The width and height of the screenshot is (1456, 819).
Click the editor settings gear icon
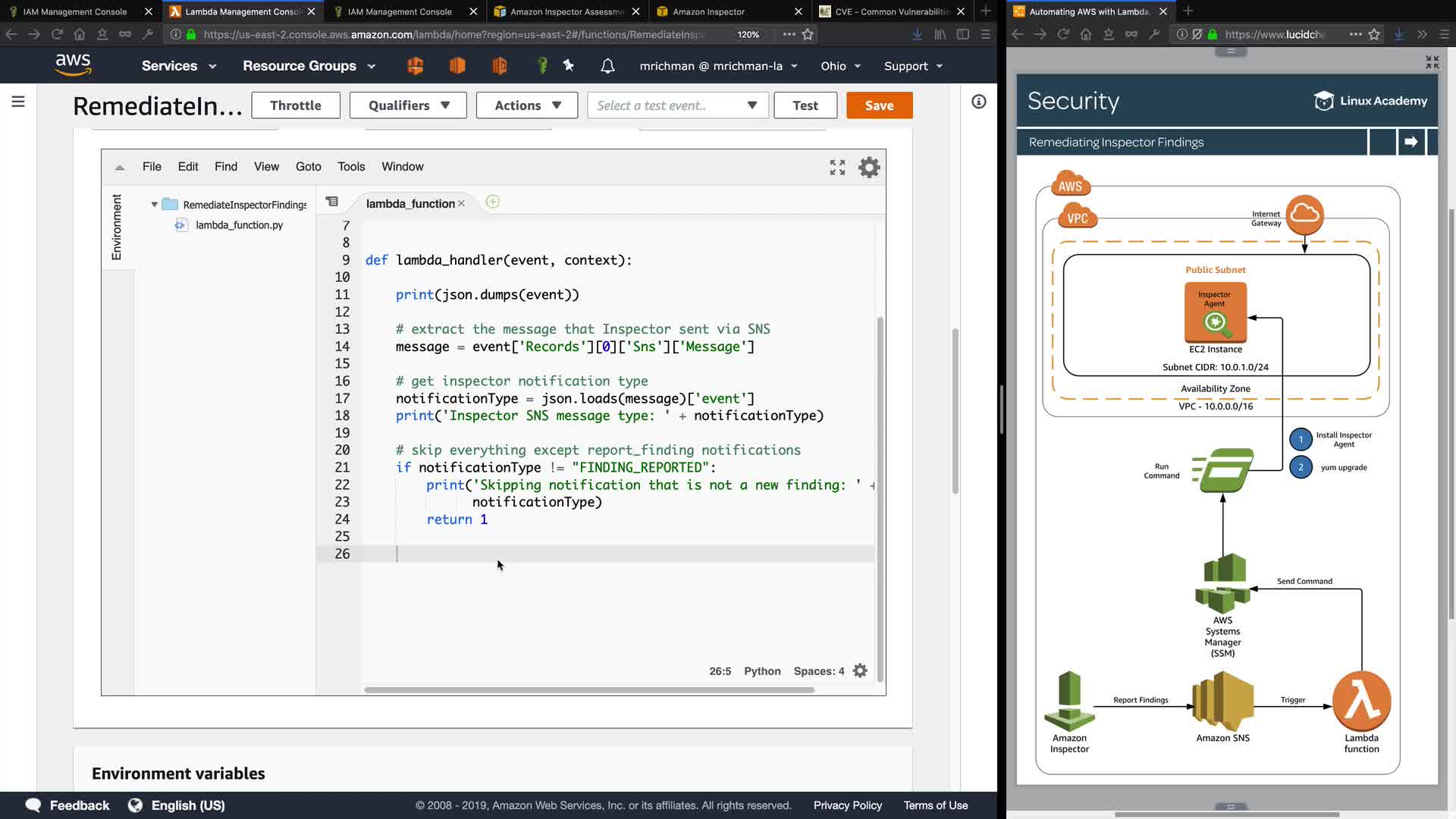click(x=869, y=167)
